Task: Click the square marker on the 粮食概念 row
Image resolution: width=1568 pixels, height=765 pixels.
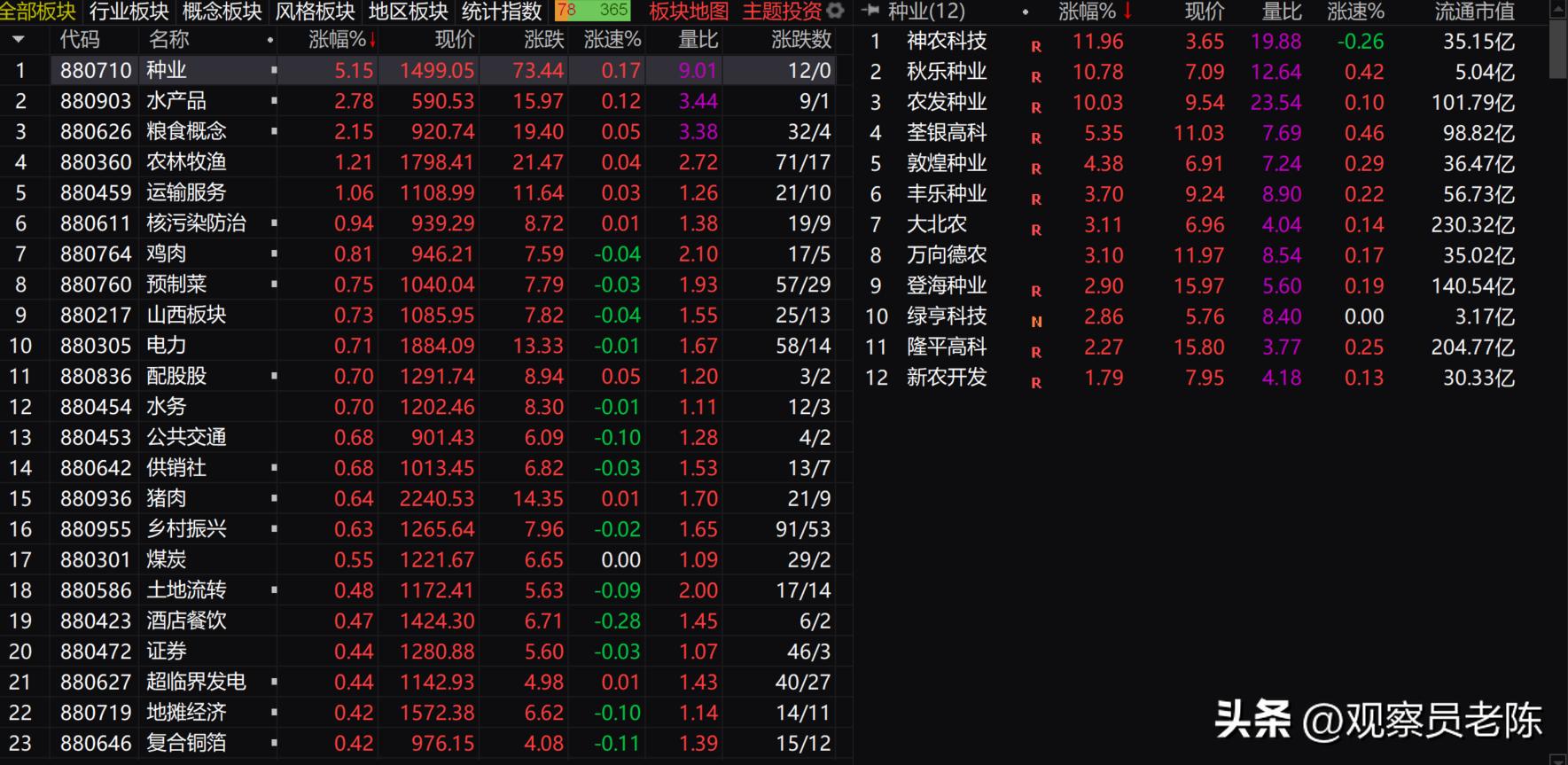Action: tap(274, 131)
